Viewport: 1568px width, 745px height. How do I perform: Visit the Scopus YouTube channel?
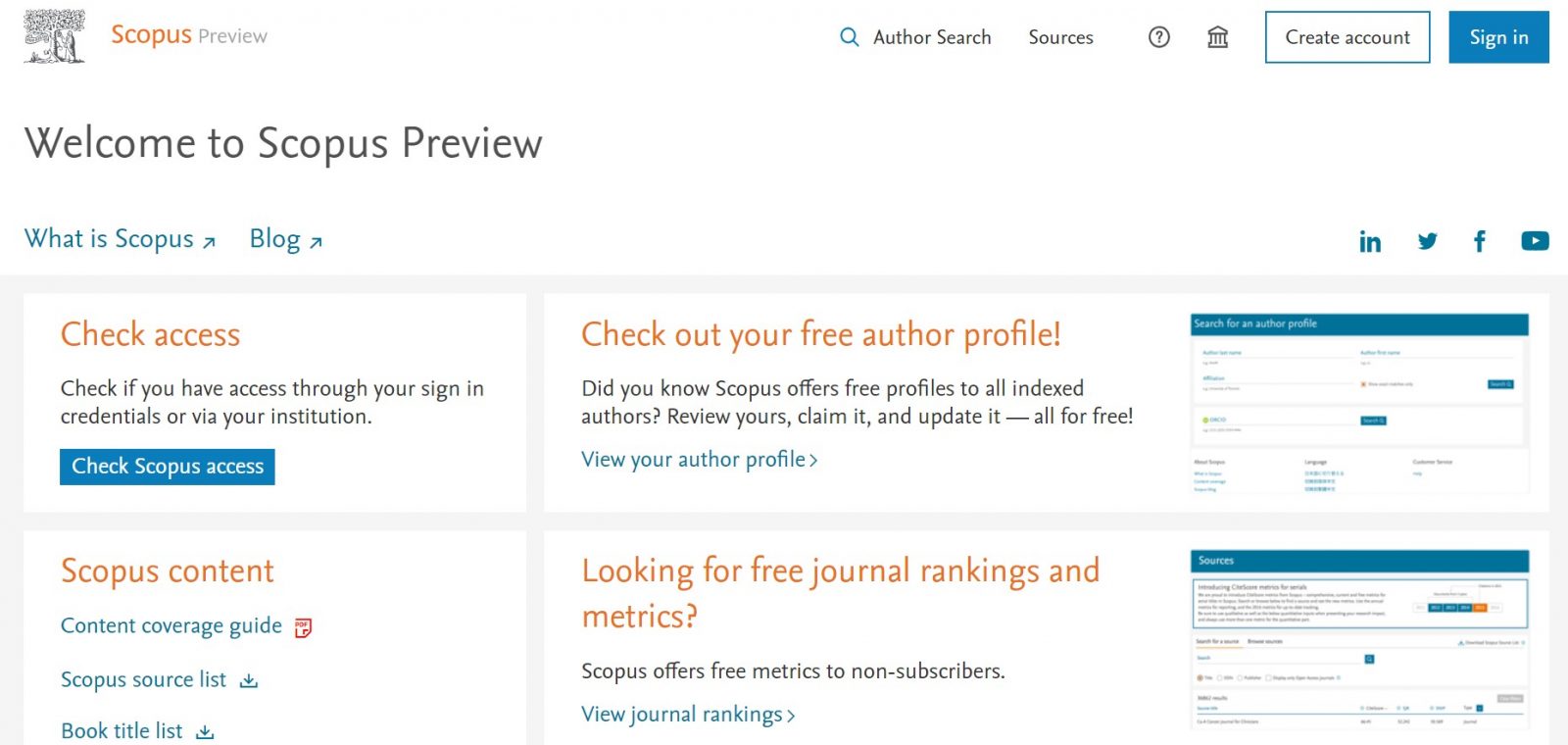(1535, 240)
